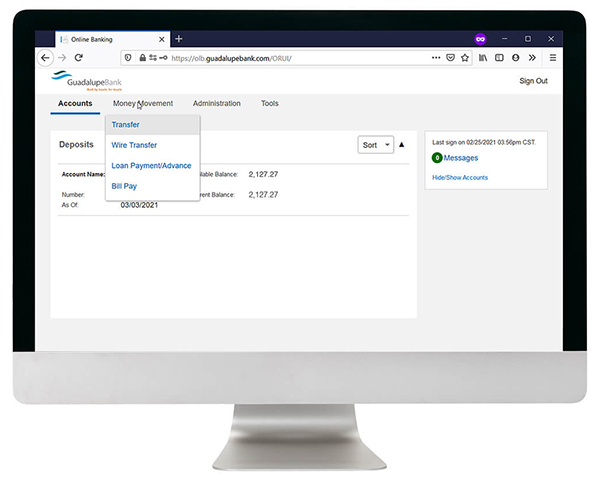Click Hide/Show Accounts link
This screenshot has height=485, width=600.
coord(460,178)
